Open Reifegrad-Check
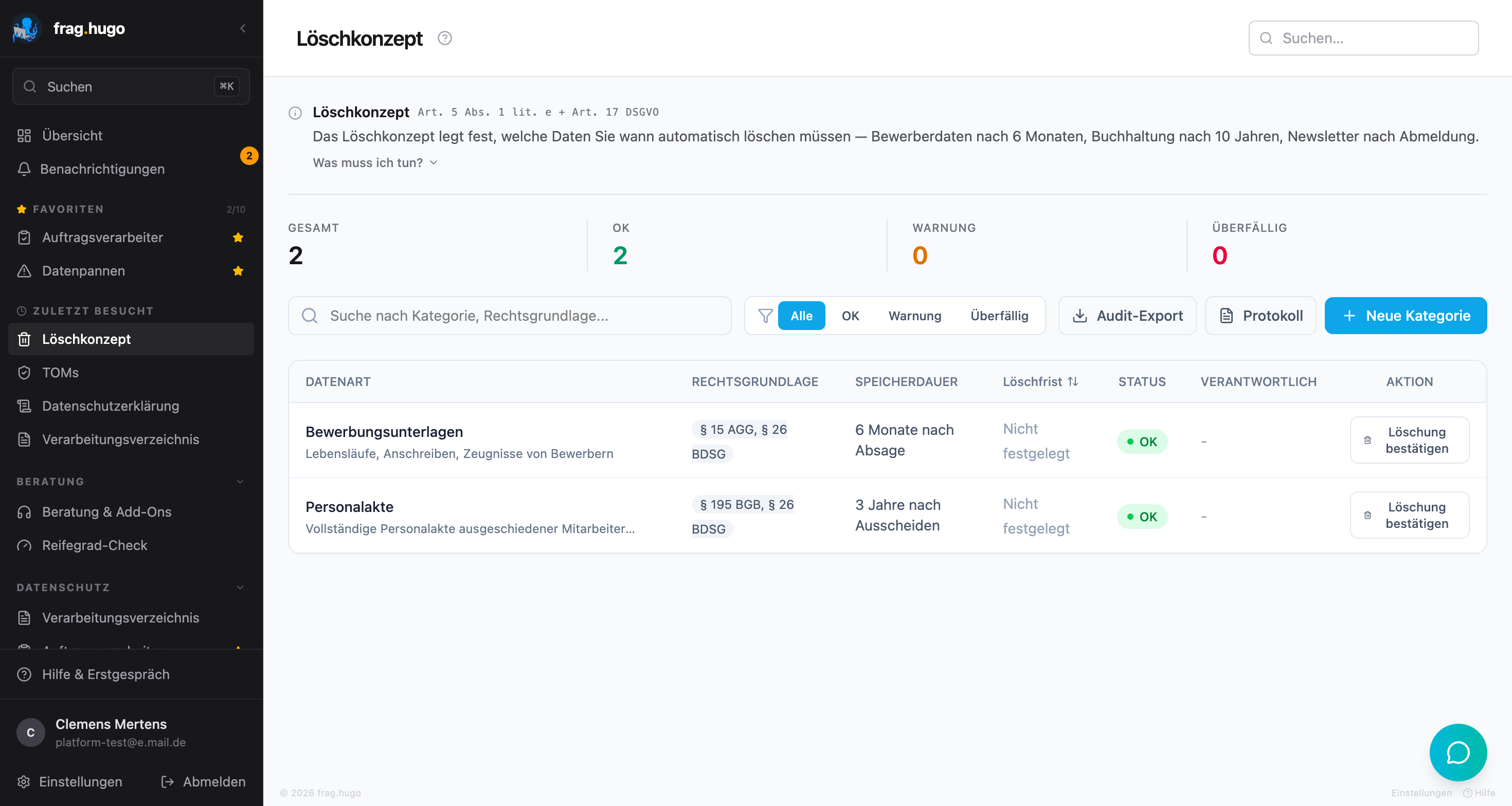 point(131,545)
